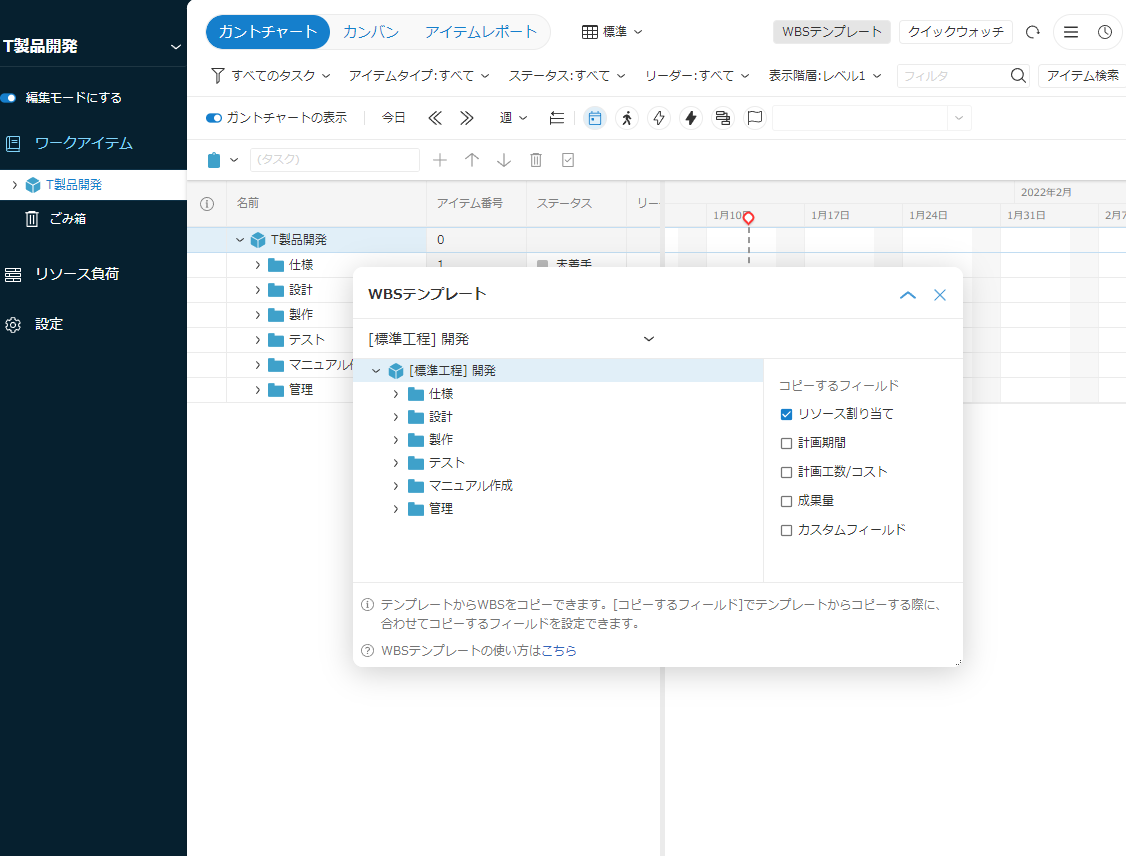Click the delete trash icon in the item toolbar

(536, 159)
